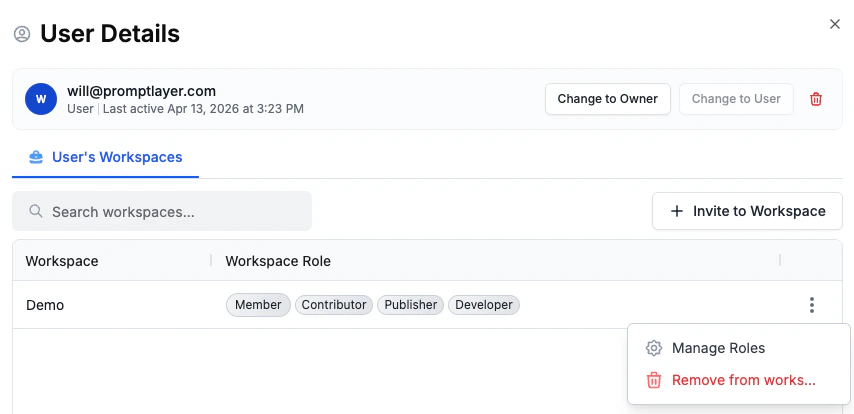854x414 pixels.
Task: Click the disabled Change to User button
Action: click(736, 99)
